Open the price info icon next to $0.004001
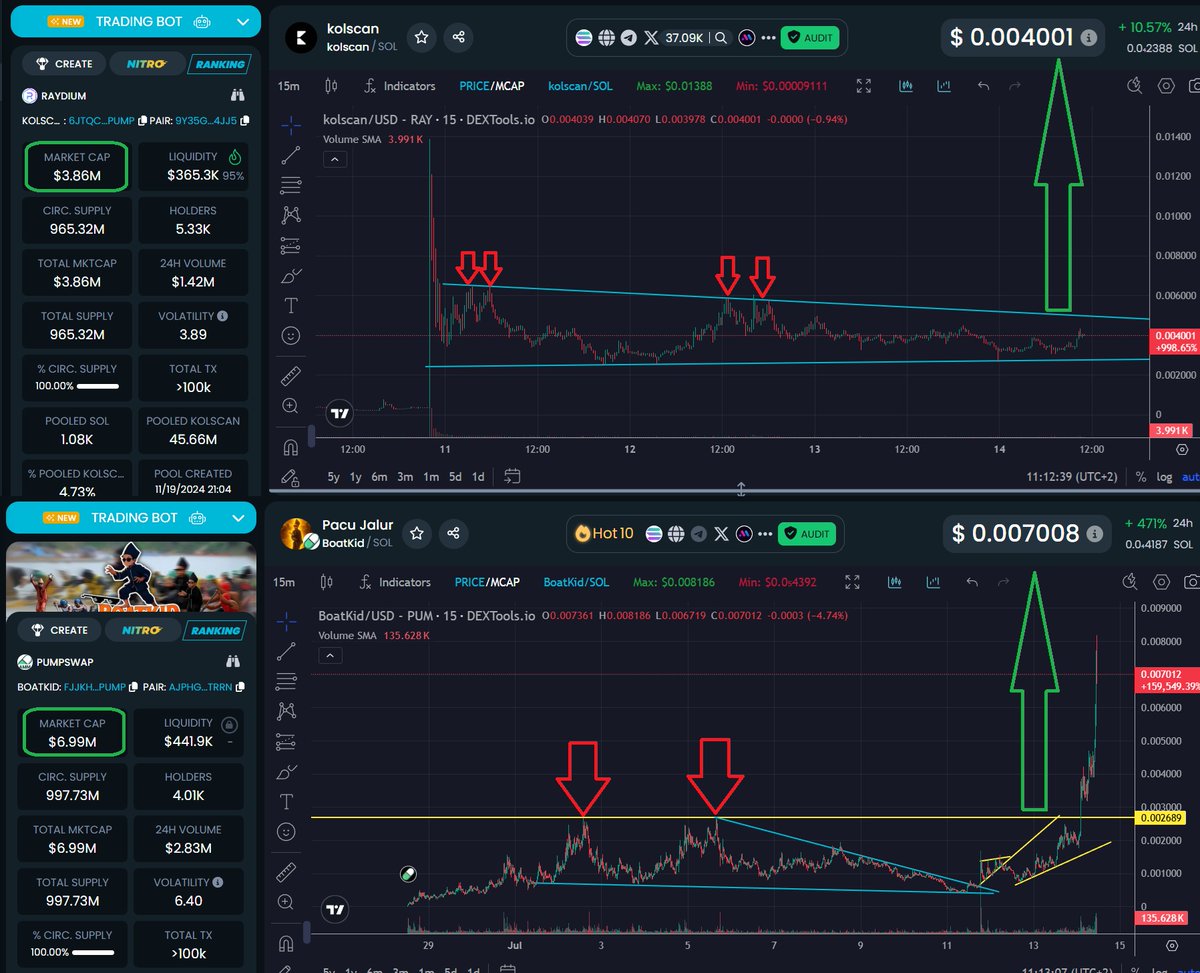The width and height of the screenshot is (1200, 973). coord(1089,38)
